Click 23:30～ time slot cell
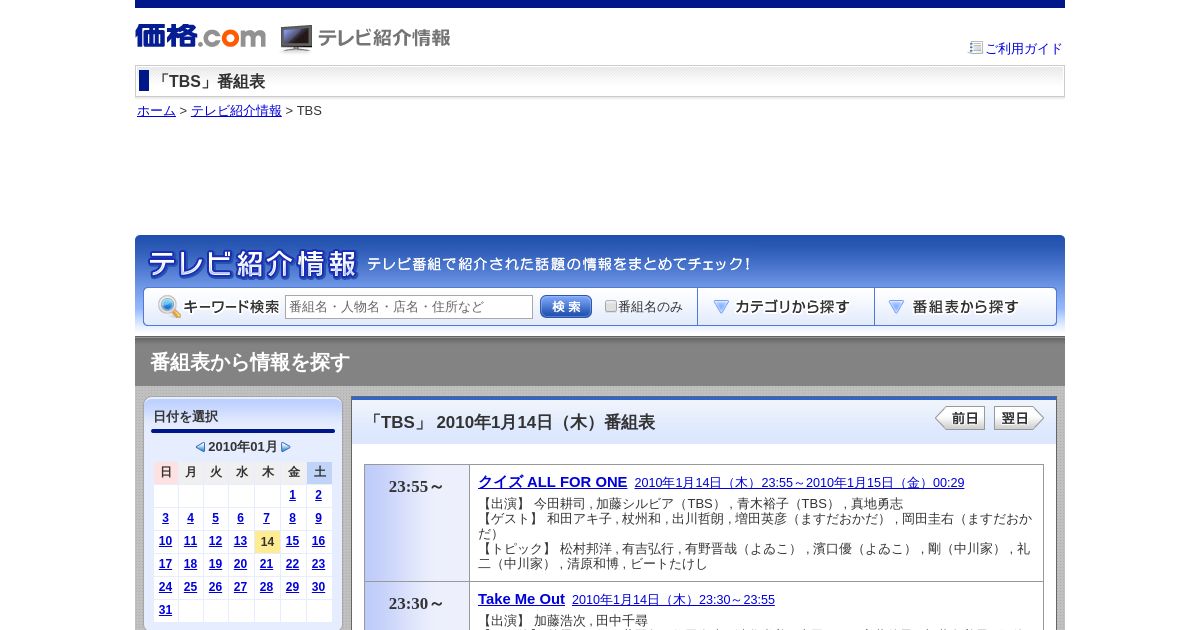This screenshot has width=1200, height=630. click(417, 606)
